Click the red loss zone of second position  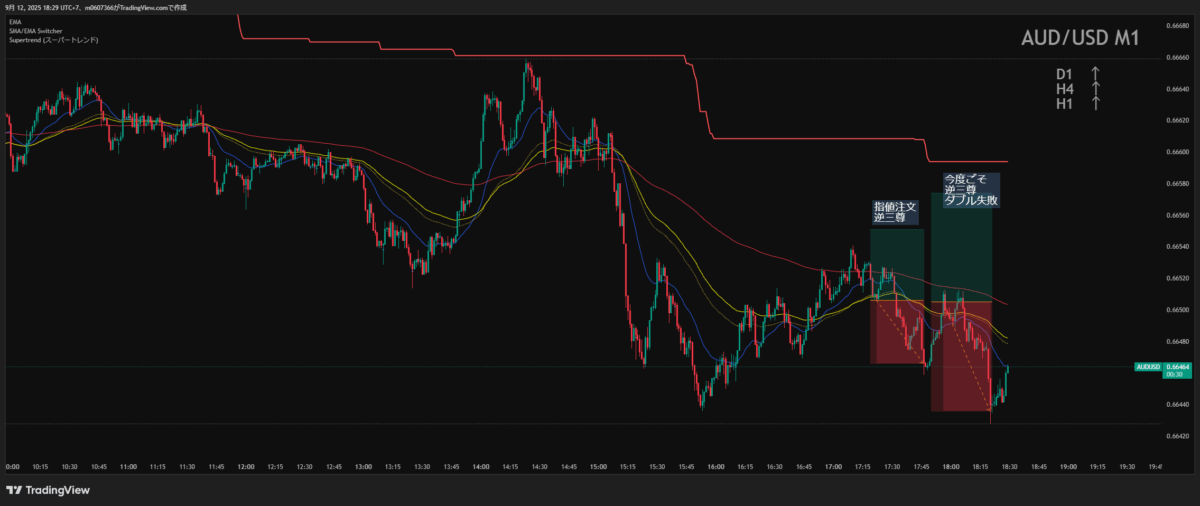[x=960, y=355]
